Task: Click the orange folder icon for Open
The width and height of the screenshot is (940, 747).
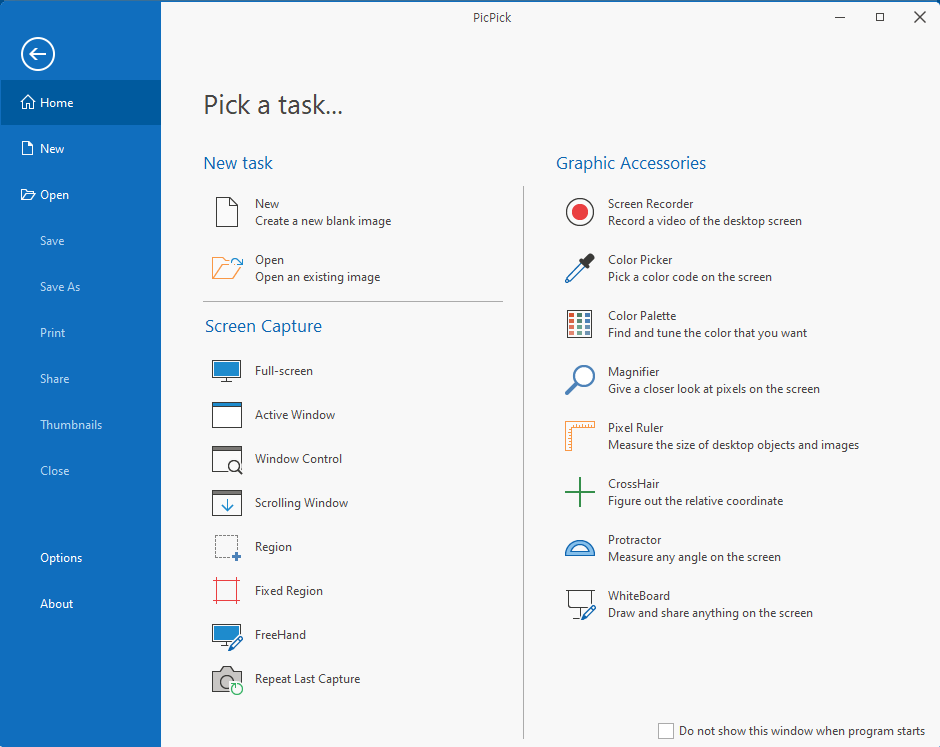Action: coord(227,267)
